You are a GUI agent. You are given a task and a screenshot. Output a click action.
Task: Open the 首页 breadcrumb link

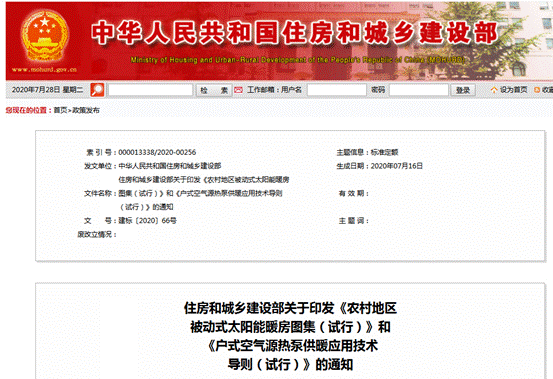coord(60,110)
